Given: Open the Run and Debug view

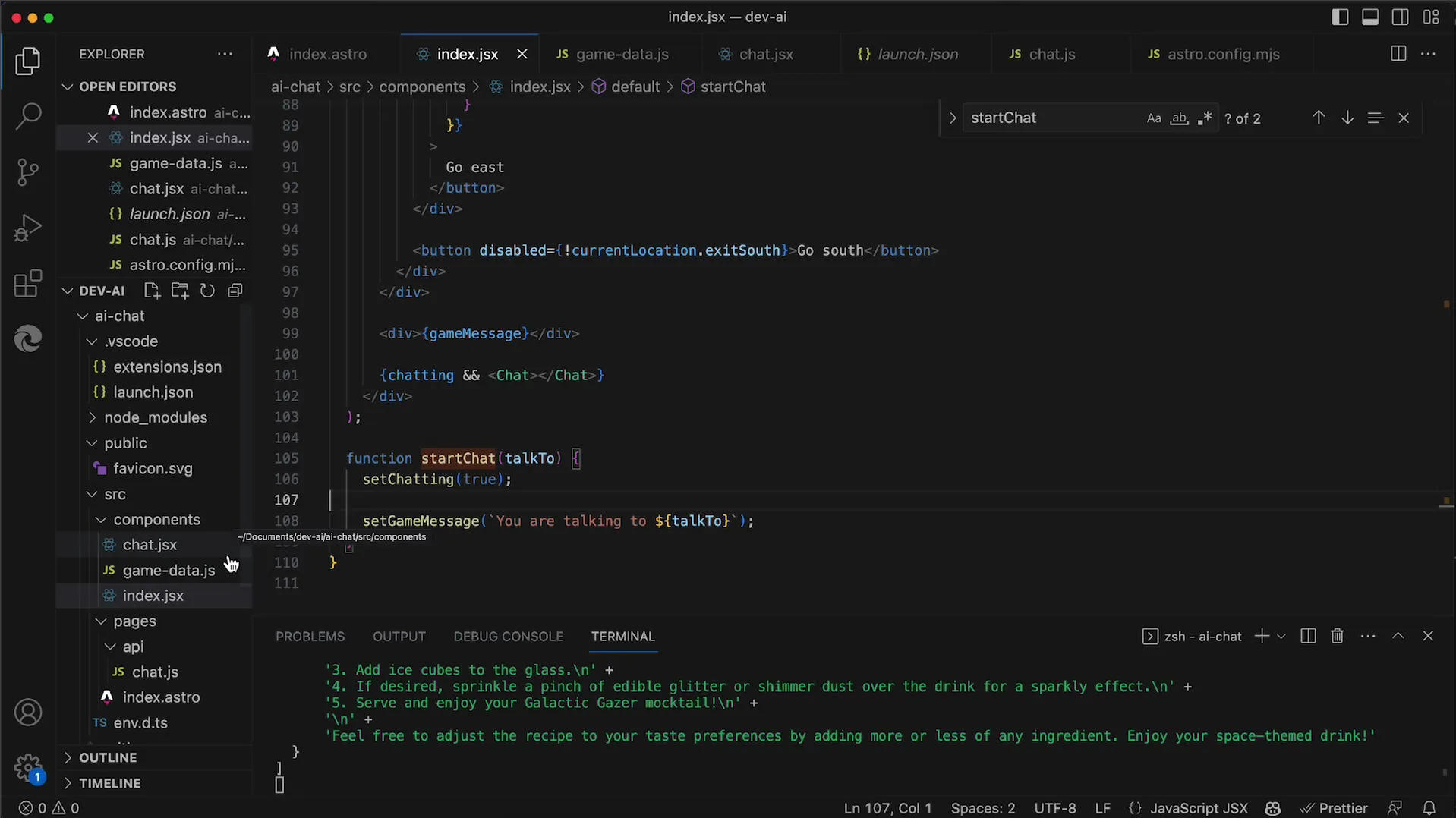Looking at the screenshot, I should pos(28,228).
